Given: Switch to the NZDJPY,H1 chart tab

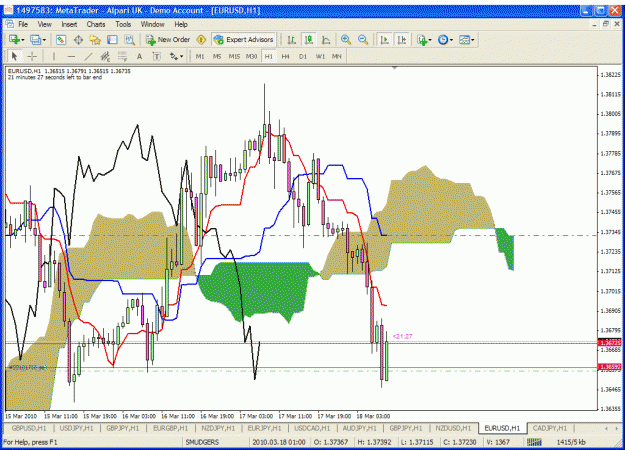Looking at the screenshot, I should click(x=218, y=428).
